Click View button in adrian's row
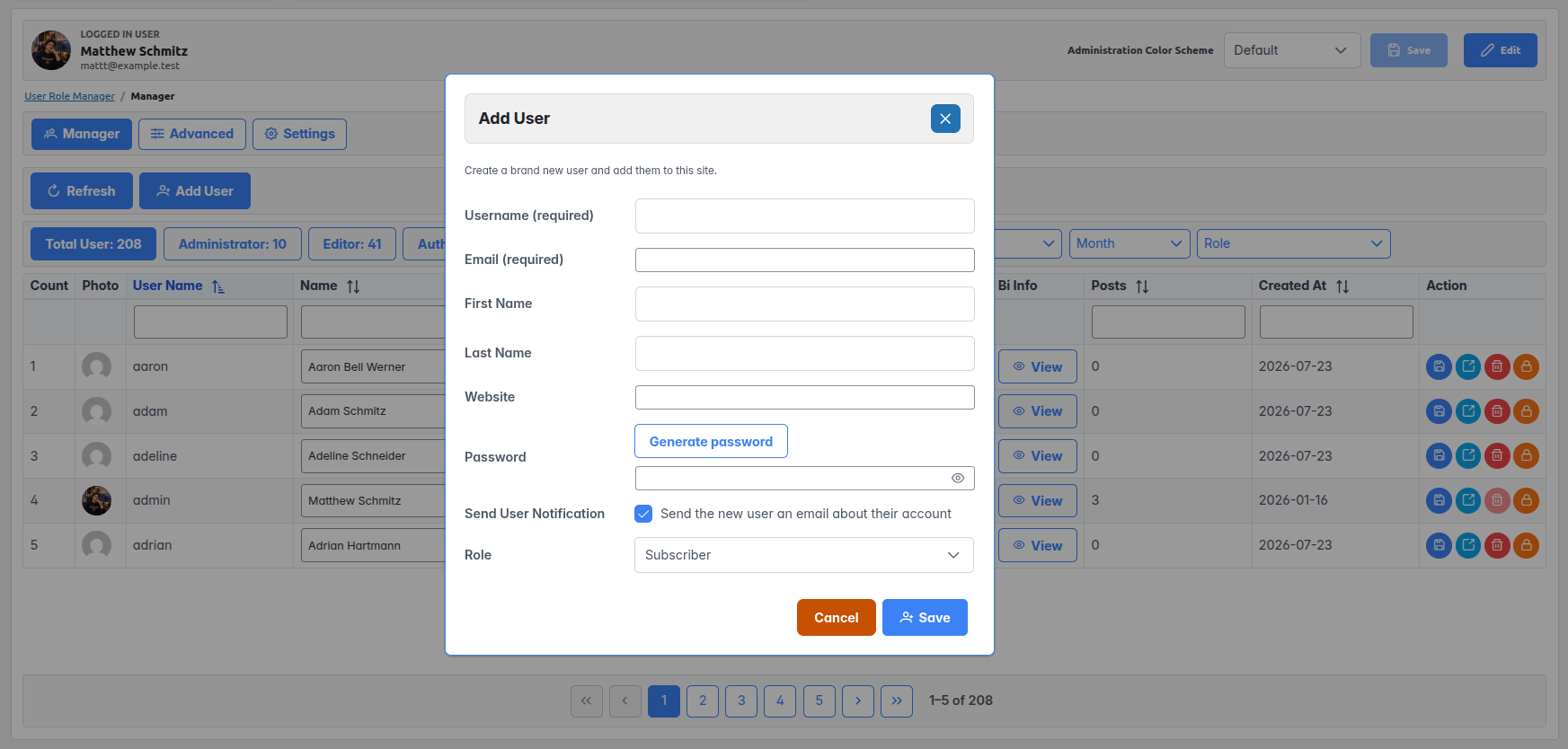 coord(1038,545)
